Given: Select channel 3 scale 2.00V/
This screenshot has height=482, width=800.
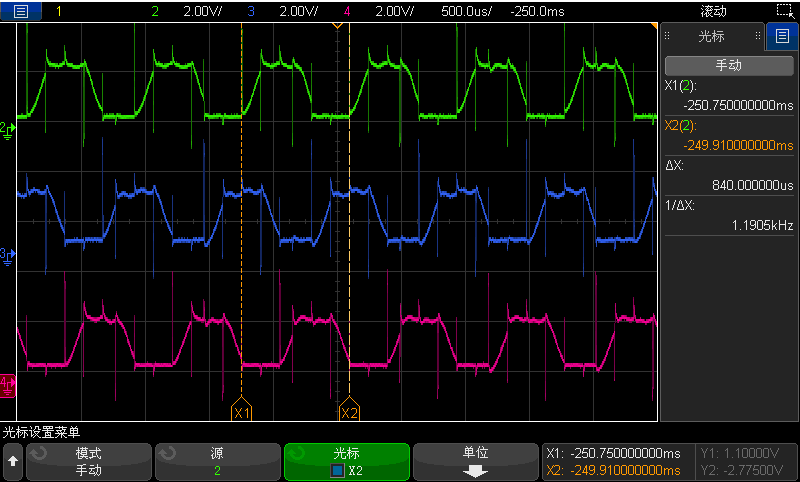Looking at the screenshot, I should tap(298, 11).
